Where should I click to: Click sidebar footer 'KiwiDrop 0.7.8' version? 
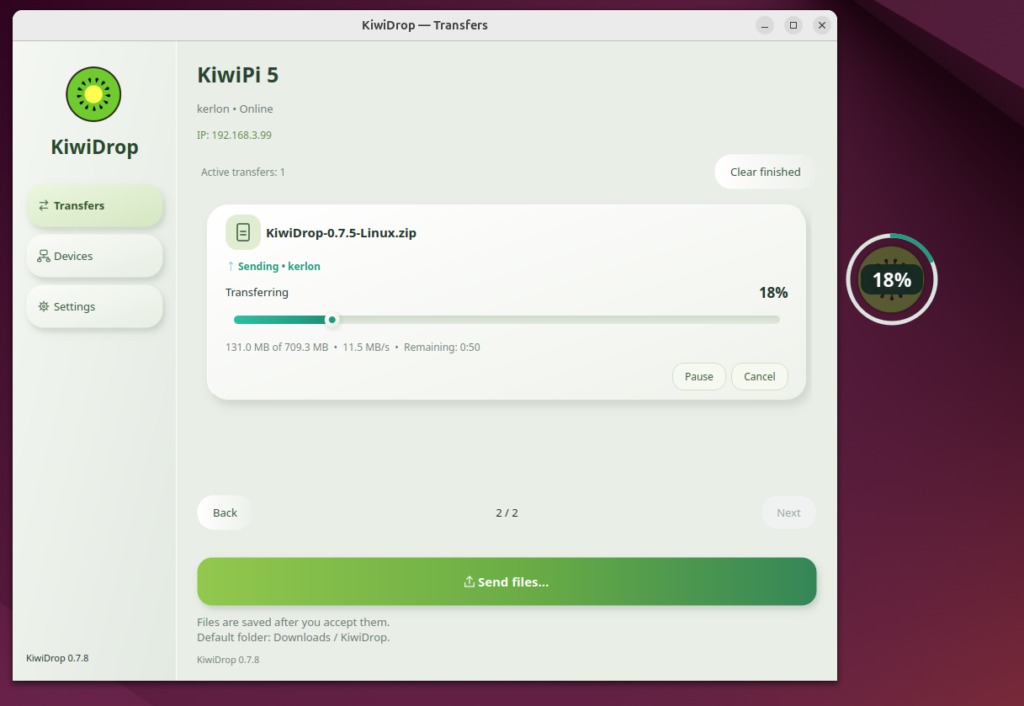[57, 658]
